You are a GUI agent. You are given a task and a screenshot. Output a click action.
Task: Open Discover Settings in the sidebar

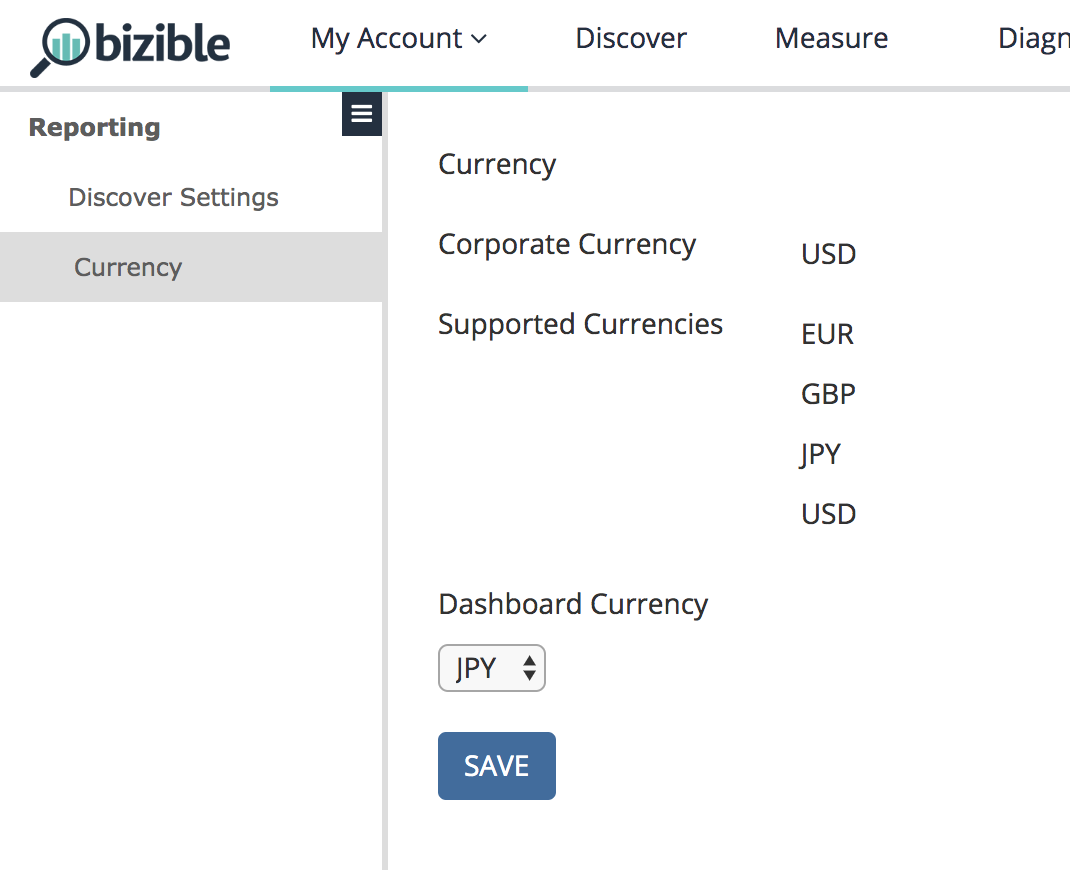173,197
